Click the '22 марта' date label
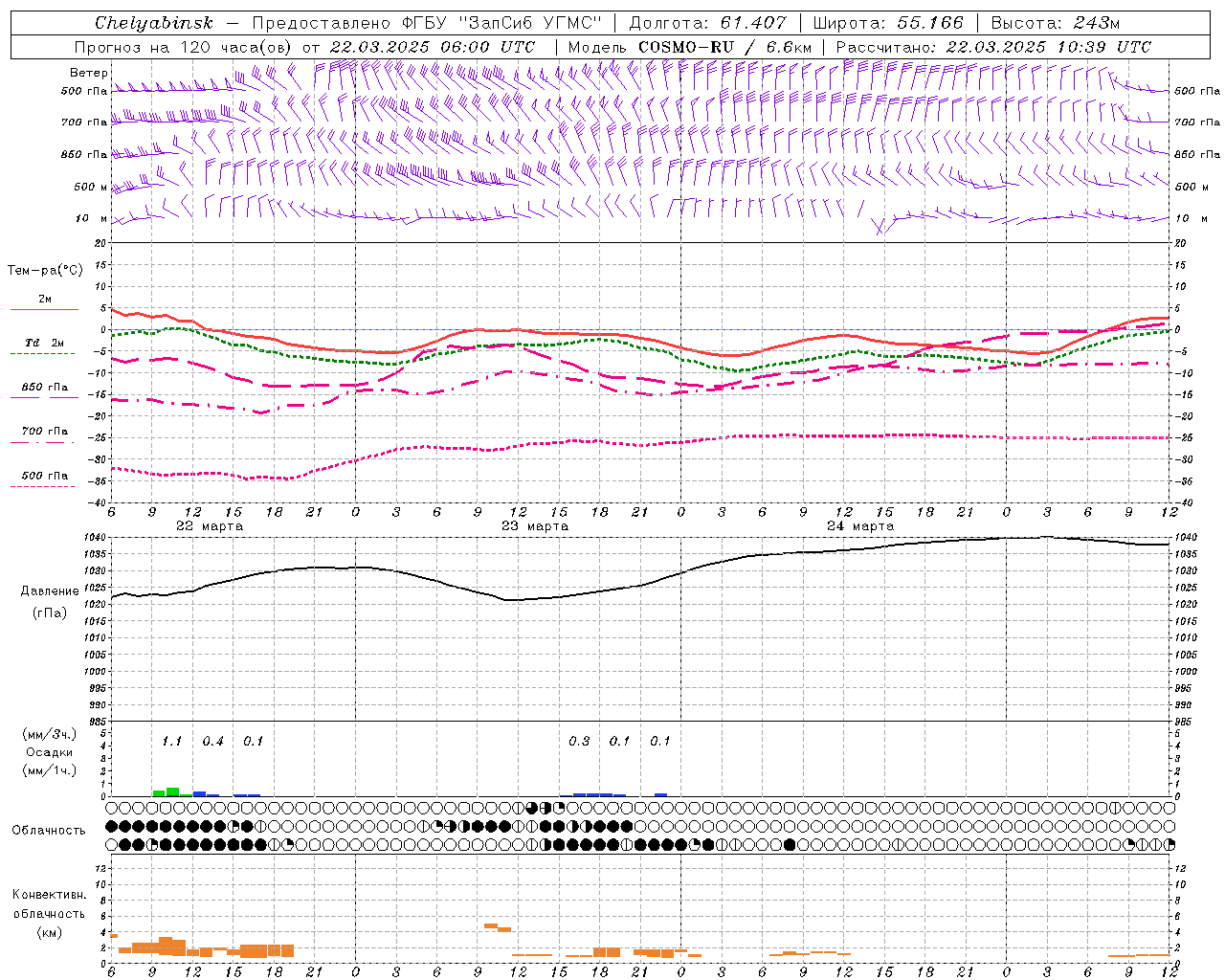The height and width of the screenshot is (980, 1225). click(210, 526)
